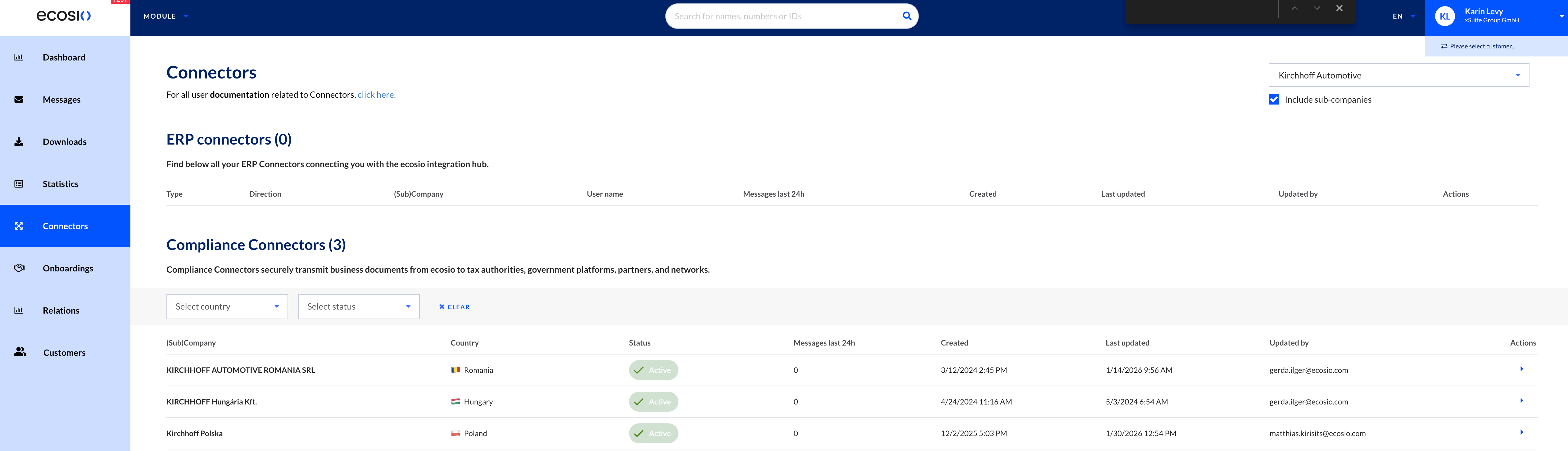The image size is (1568, 451).
Task: Click the Direction column header
Action: pyautogui.click(x=265, y=194)
